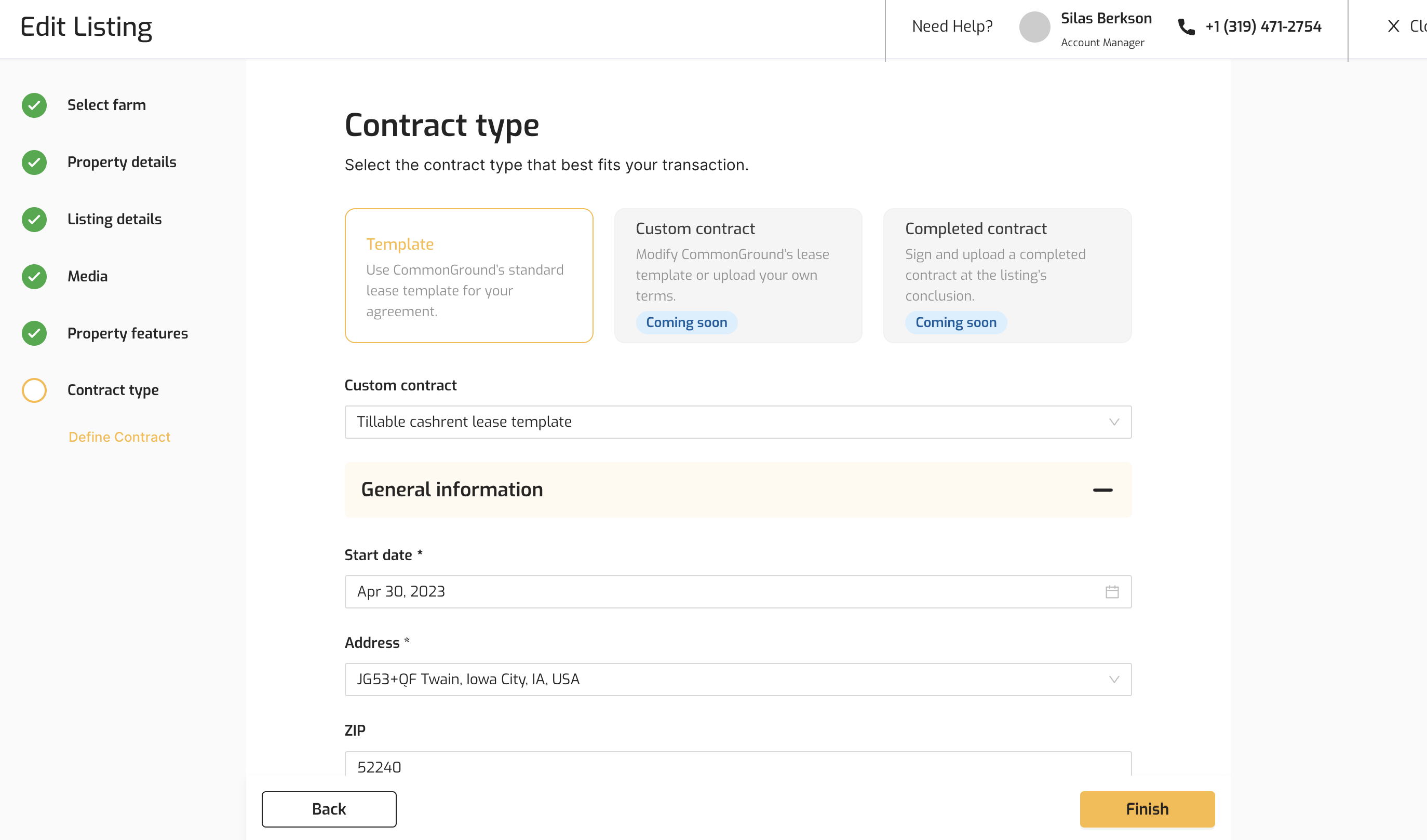Click the Select farm green checkmark icon
The image size is (1427, 840).
pos(34,105)
